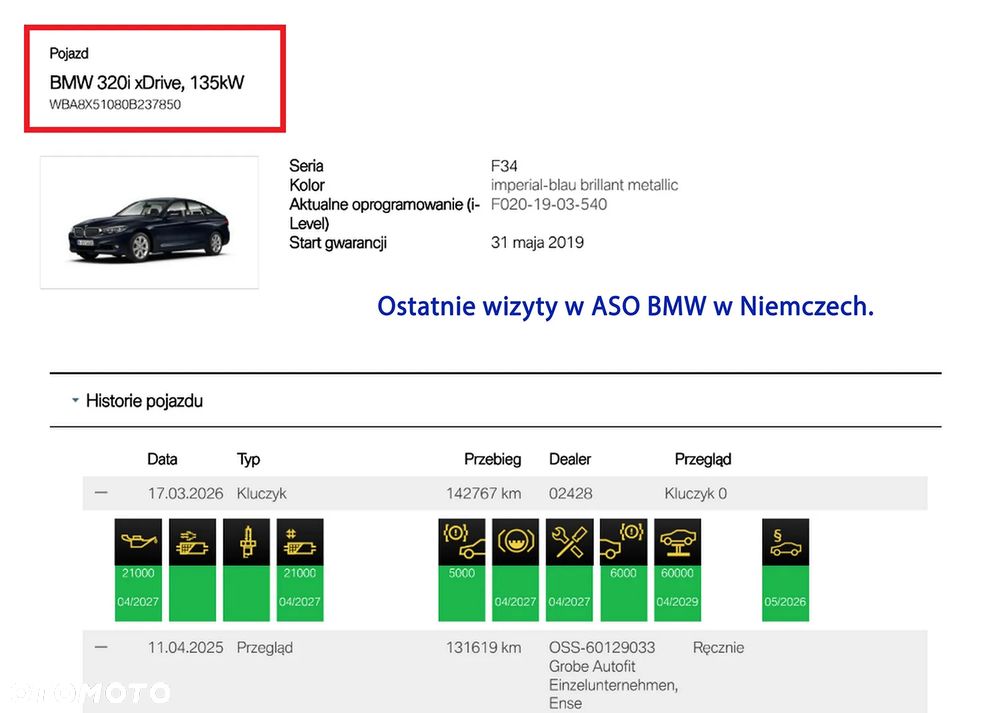Image resolution: width=1000 pixels, height=713 pixels.
Task: Click the 6000 value under rear brakes
Action: coord(623,573)
